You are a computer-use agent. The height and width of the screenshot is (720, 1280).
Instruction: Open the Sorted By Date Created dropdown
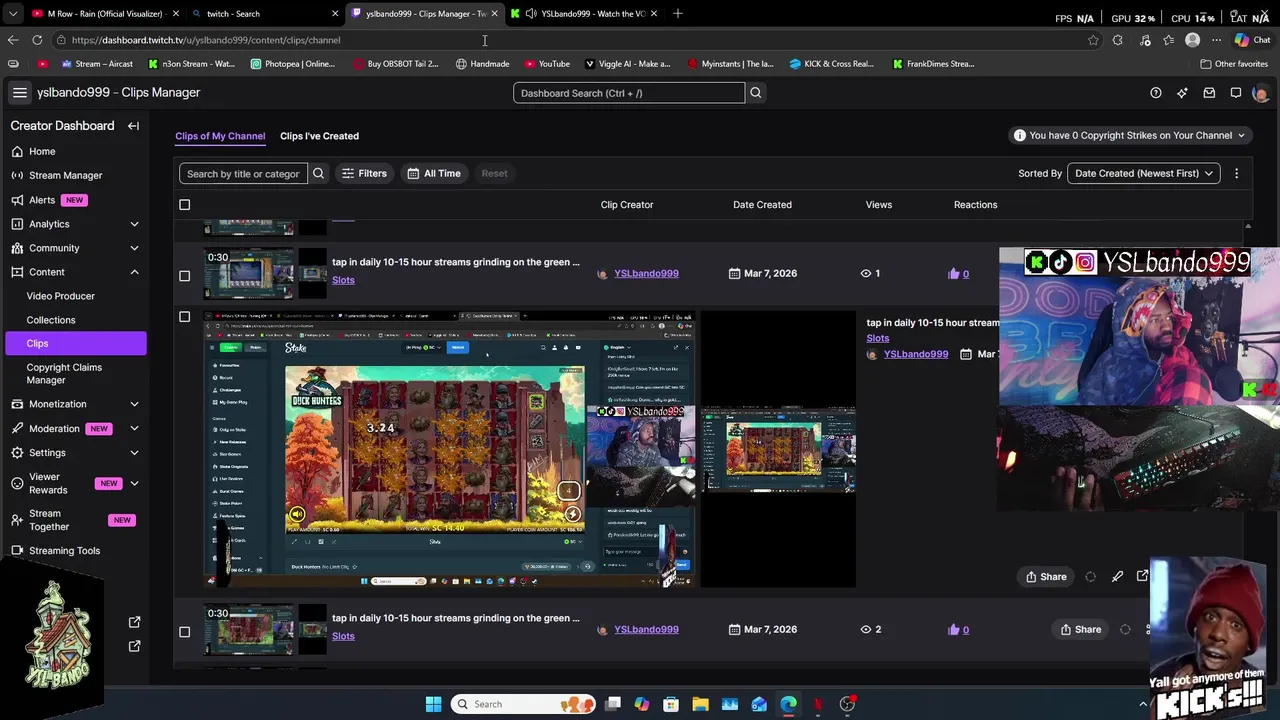[1144, 173]
